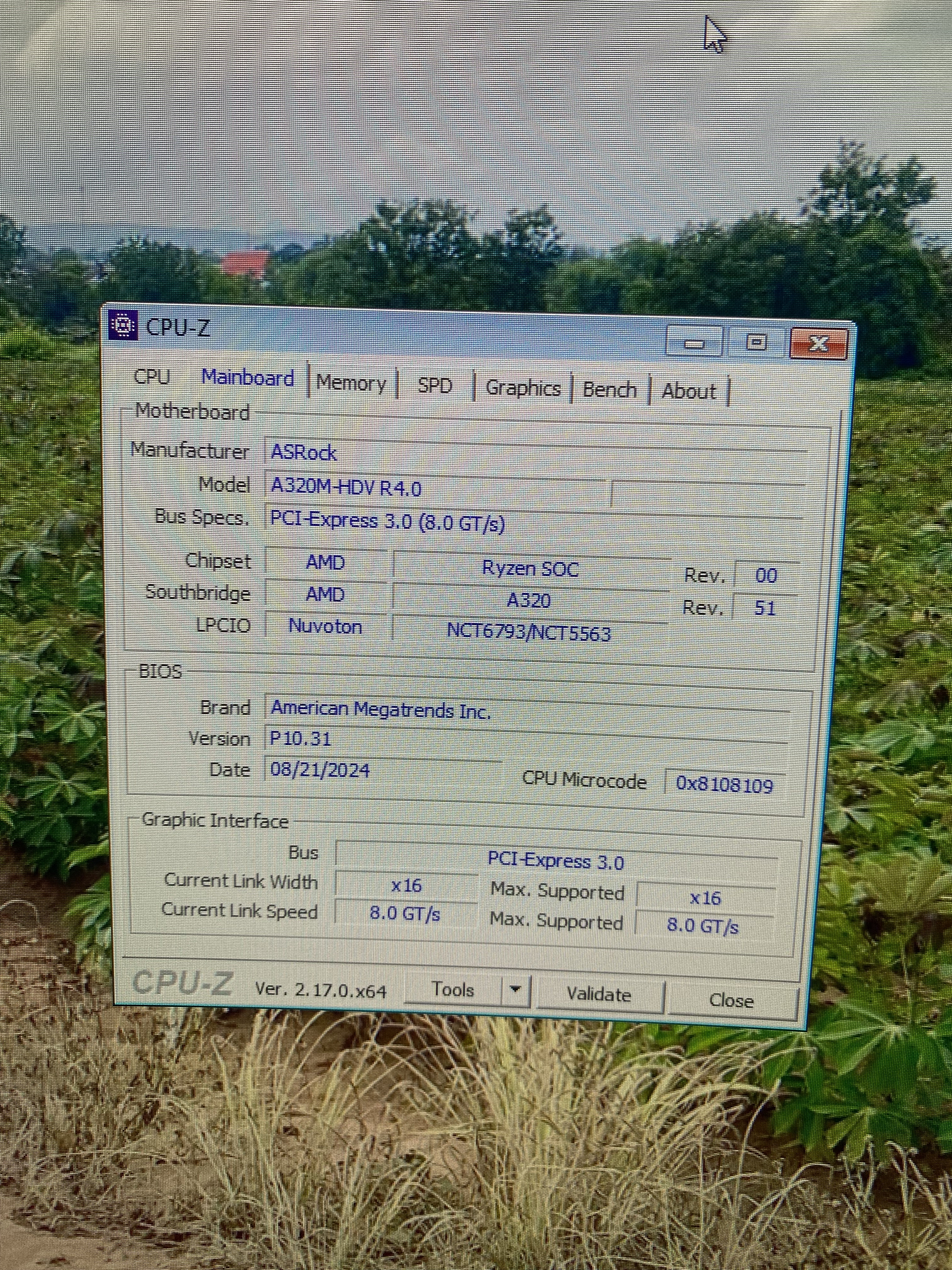952x1270 pixels.
Task: Click the NCT6793/NCT5563 LPCIO field
Action: pos(529,632)
